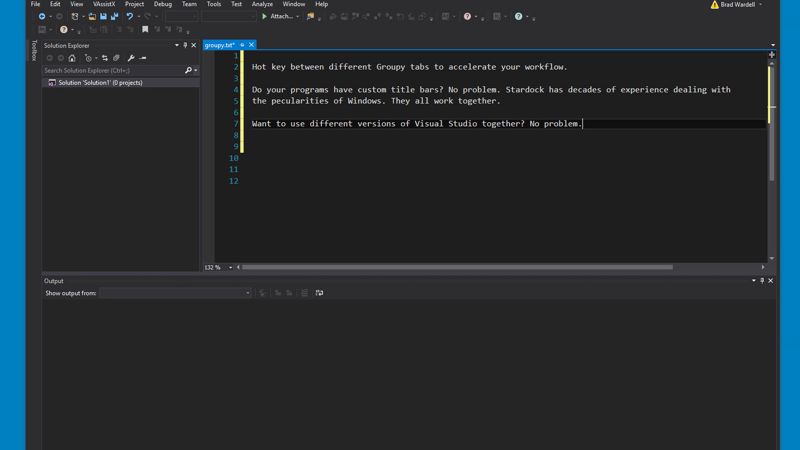Open the Solution Explorer window position dropdown

[x=177, y=45]
